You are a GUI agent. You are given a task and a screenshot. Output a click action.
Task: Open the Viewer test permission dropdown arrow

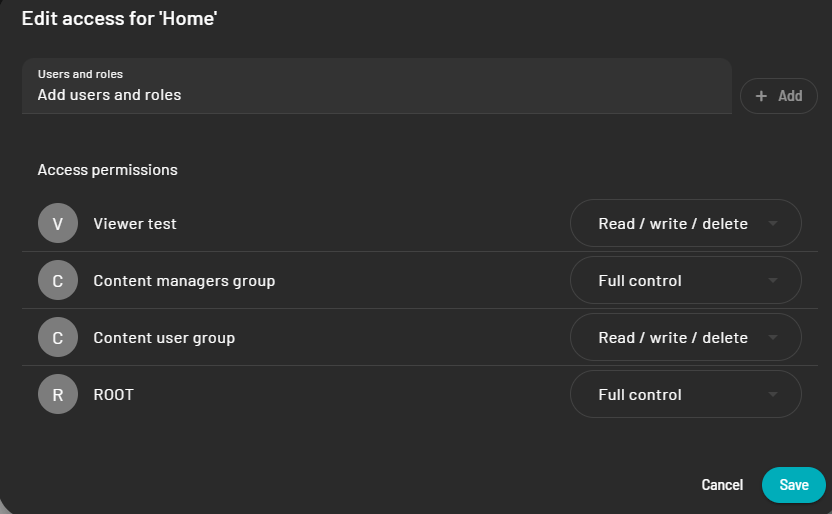(x=773, y=223)
